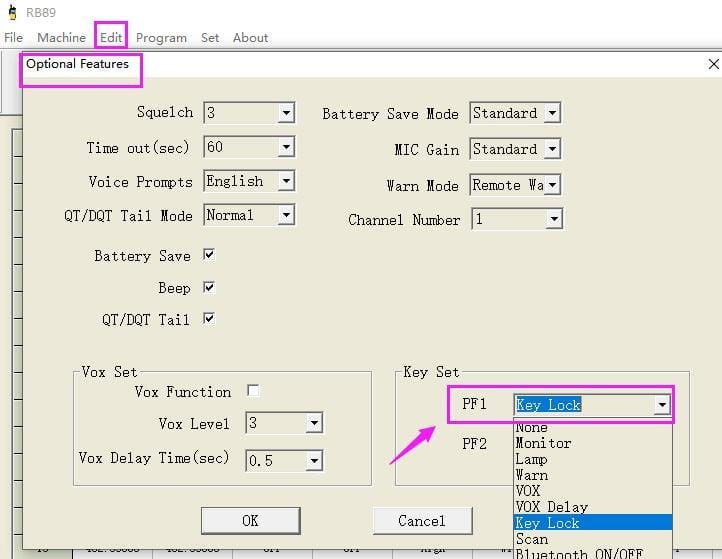Select None in PF1 list

pyautogui.click(x=593, y=427)
